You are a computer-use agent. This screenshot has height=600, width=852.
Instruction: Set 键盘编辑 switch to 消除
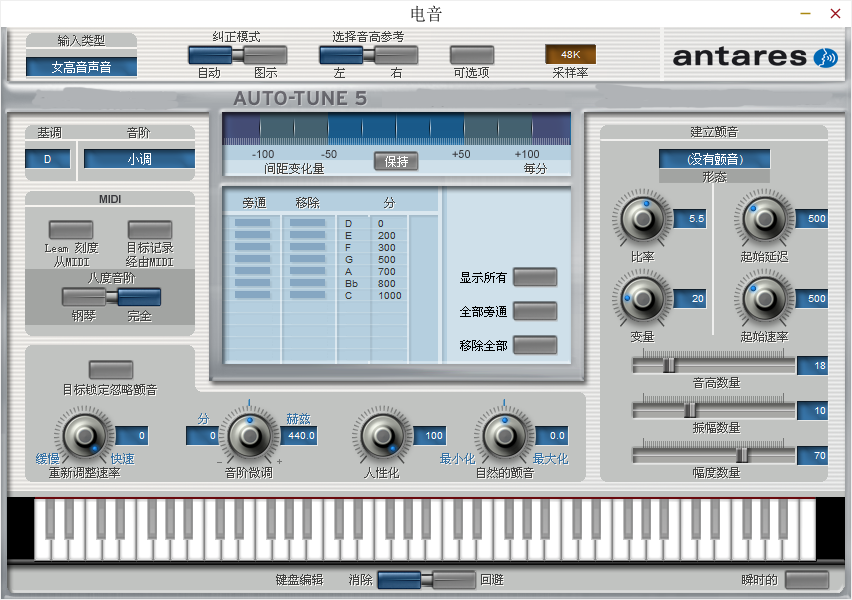[399, 579]
